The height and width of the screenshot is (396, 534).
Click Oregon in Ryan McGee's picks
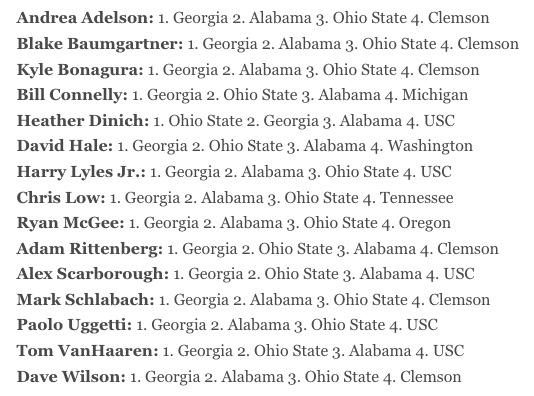point(425,223)
